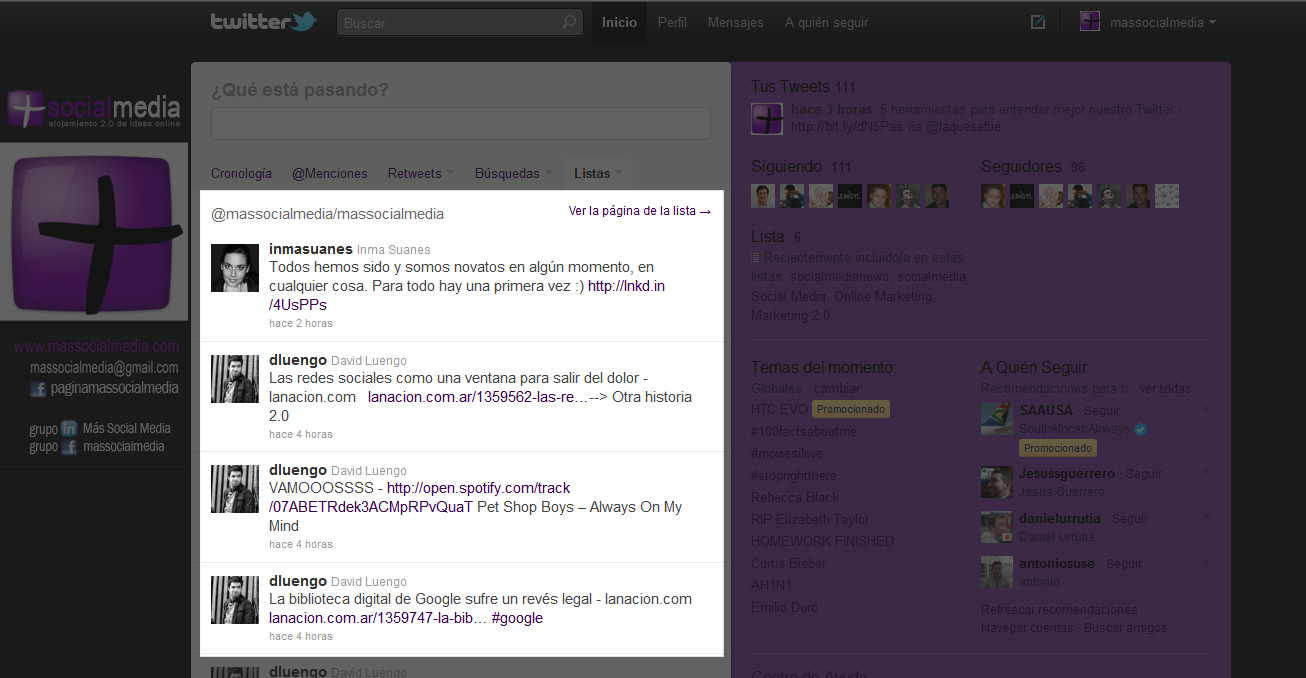Open the lnkd.in link in Inma's tweet

click(626, 286)
